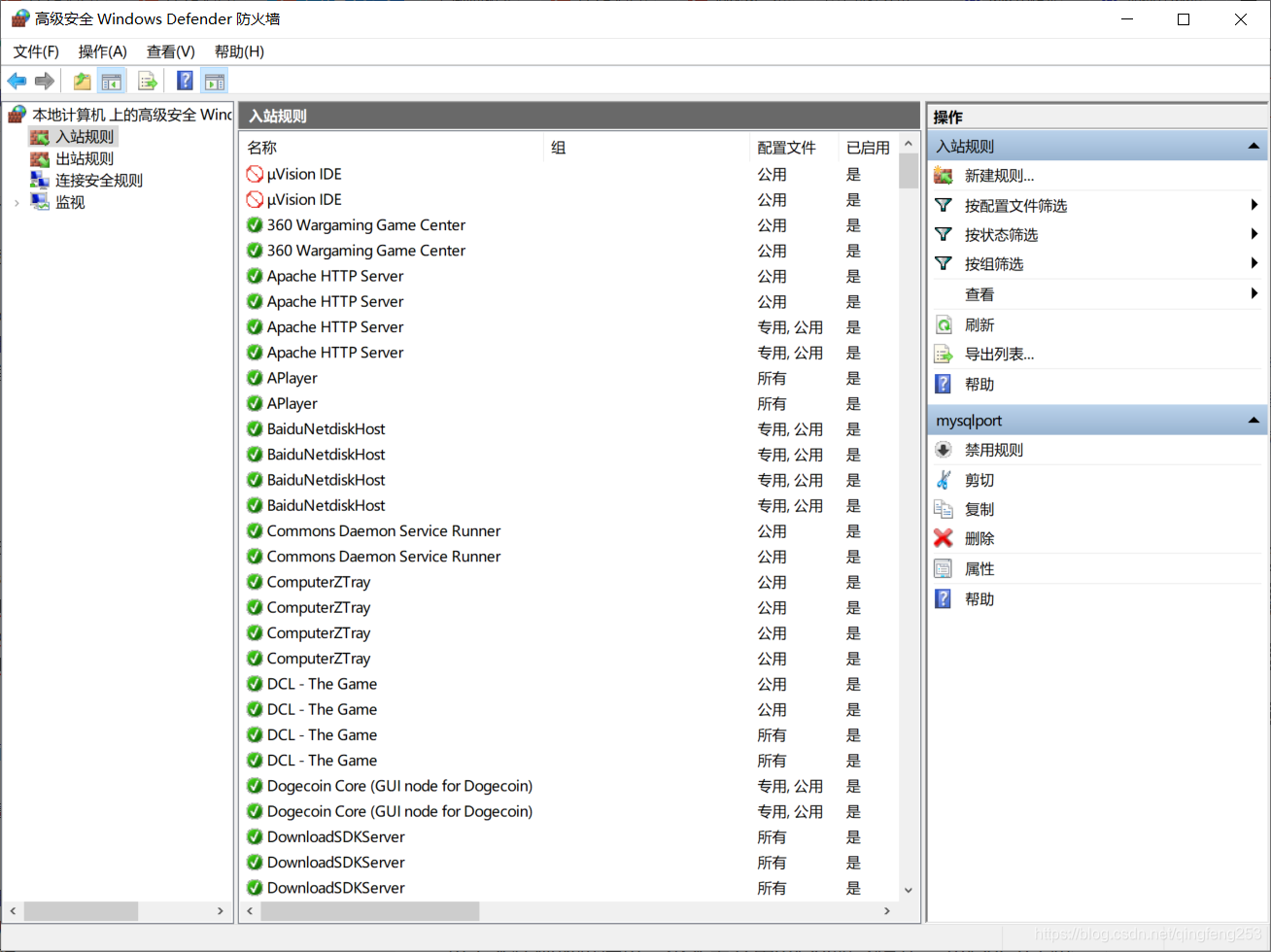Select 出站规则 in the left tree
The width and height of the screenshot is (1271, 952).
[85, 158]
